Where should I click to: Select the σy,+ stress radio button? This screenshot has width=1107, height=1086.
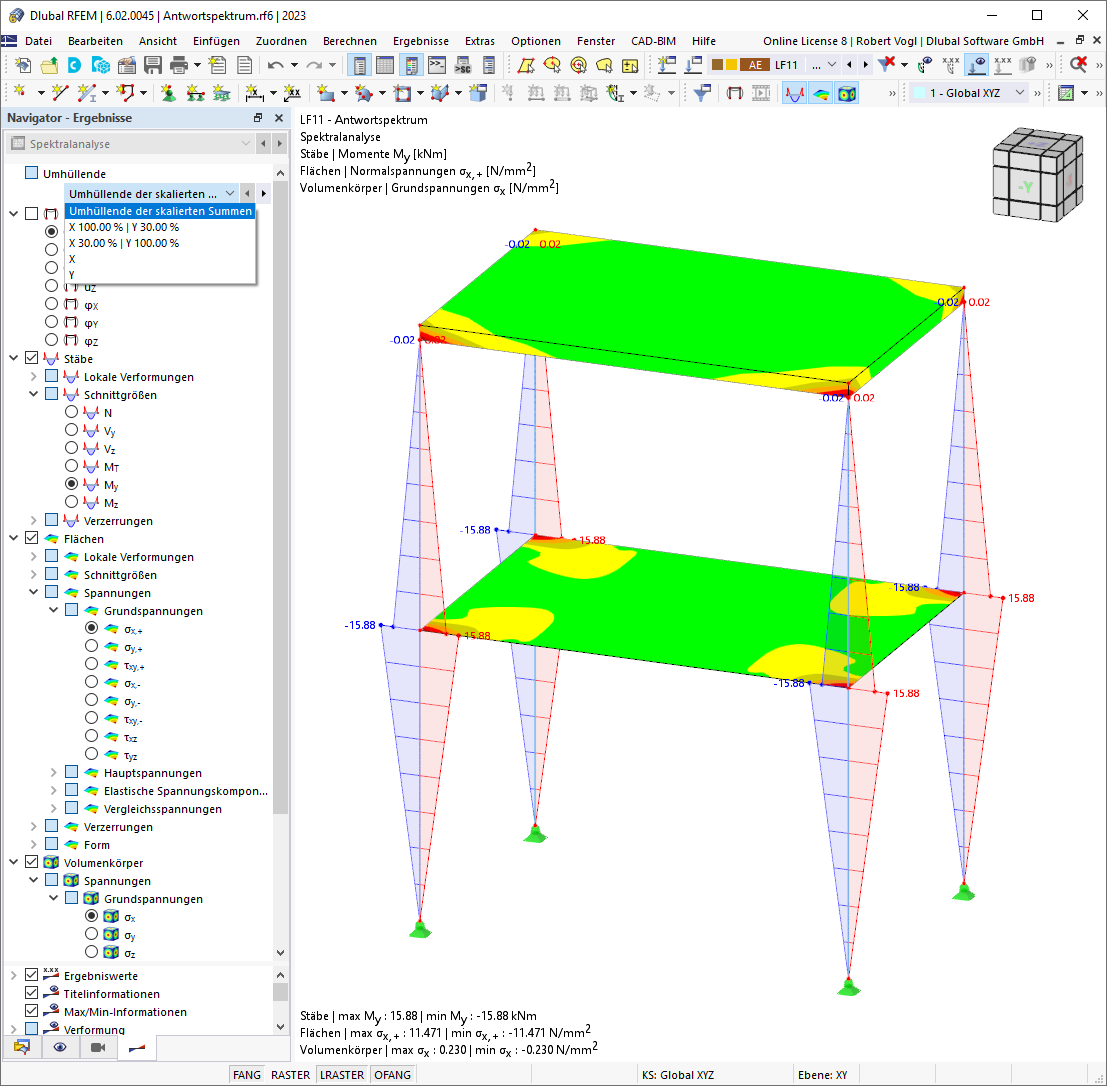(x=91, y=646)
